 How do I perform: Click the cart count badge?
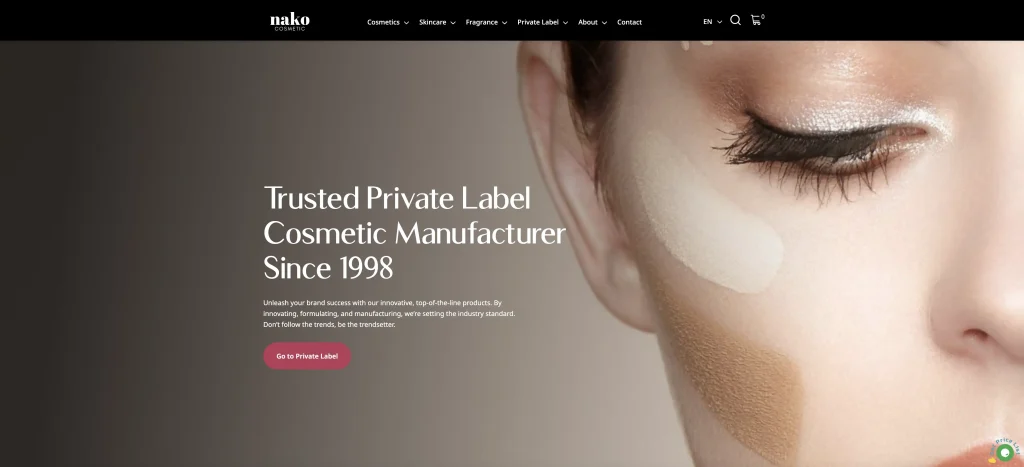tap(763, 16)
